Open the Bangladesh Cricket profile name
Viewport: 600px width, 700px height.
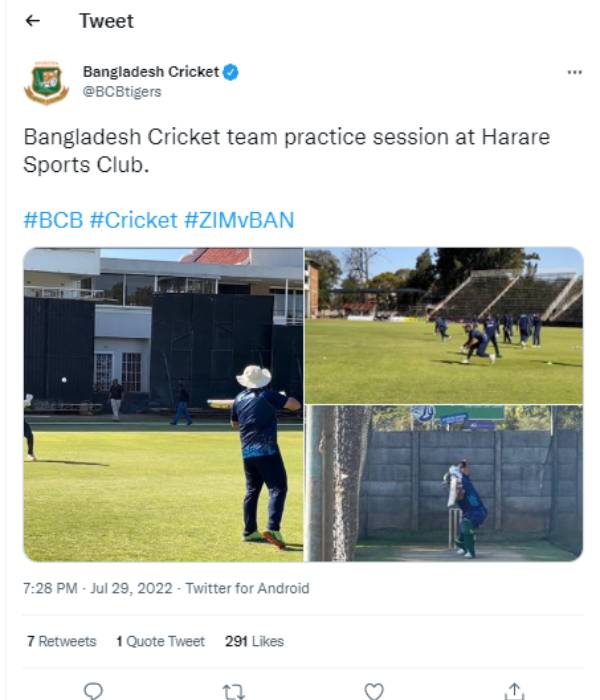click(x=150, y=72)
